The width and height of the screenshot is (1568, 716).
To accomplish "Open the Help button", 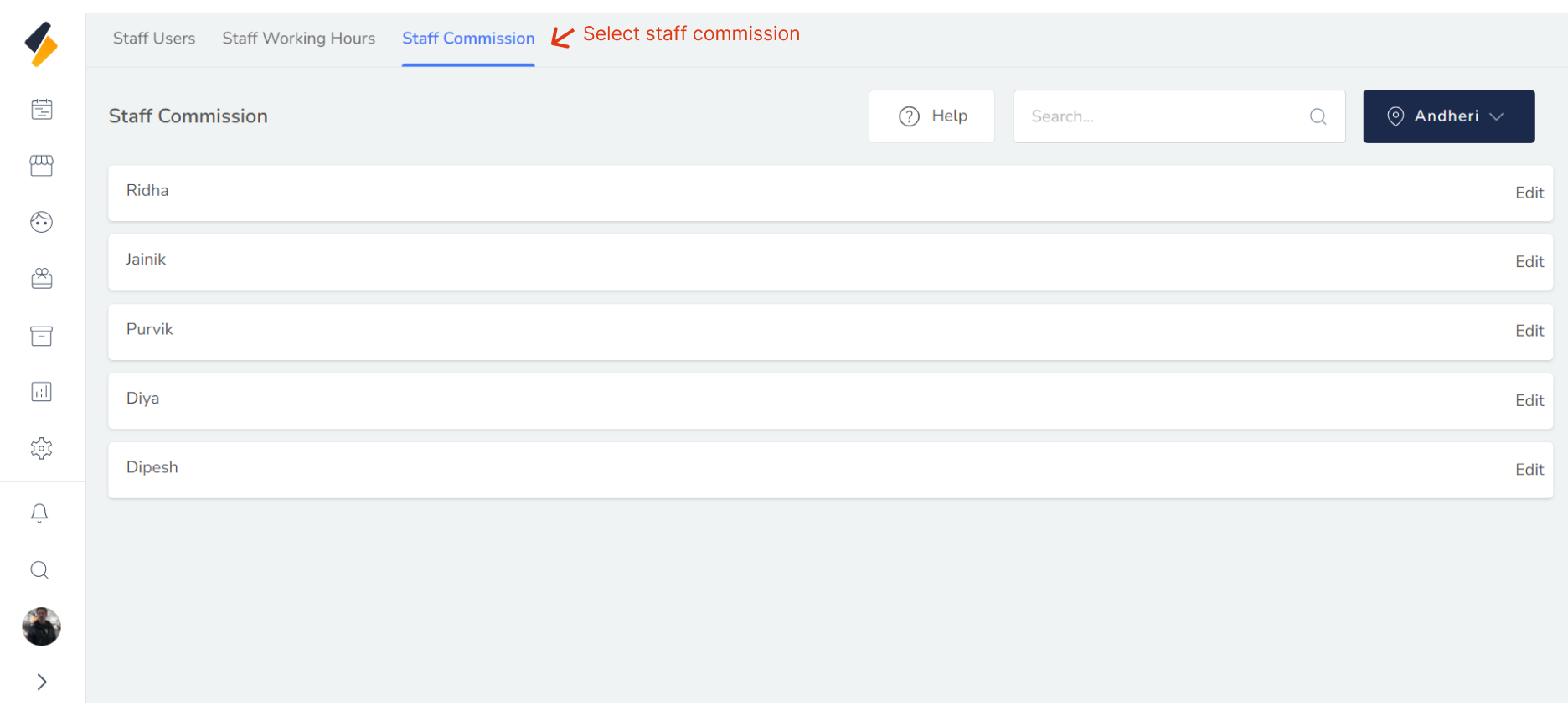I will (x=931, y=116).
